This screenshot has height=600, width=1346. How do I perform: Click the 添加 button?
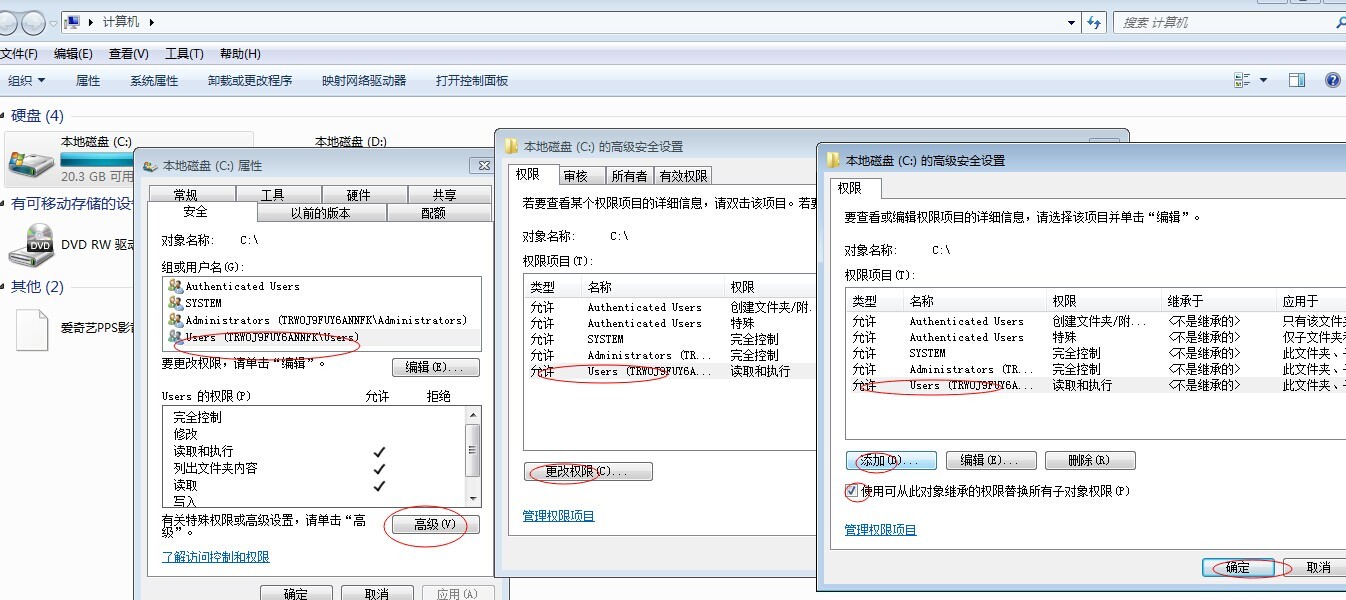coord(890,460)
